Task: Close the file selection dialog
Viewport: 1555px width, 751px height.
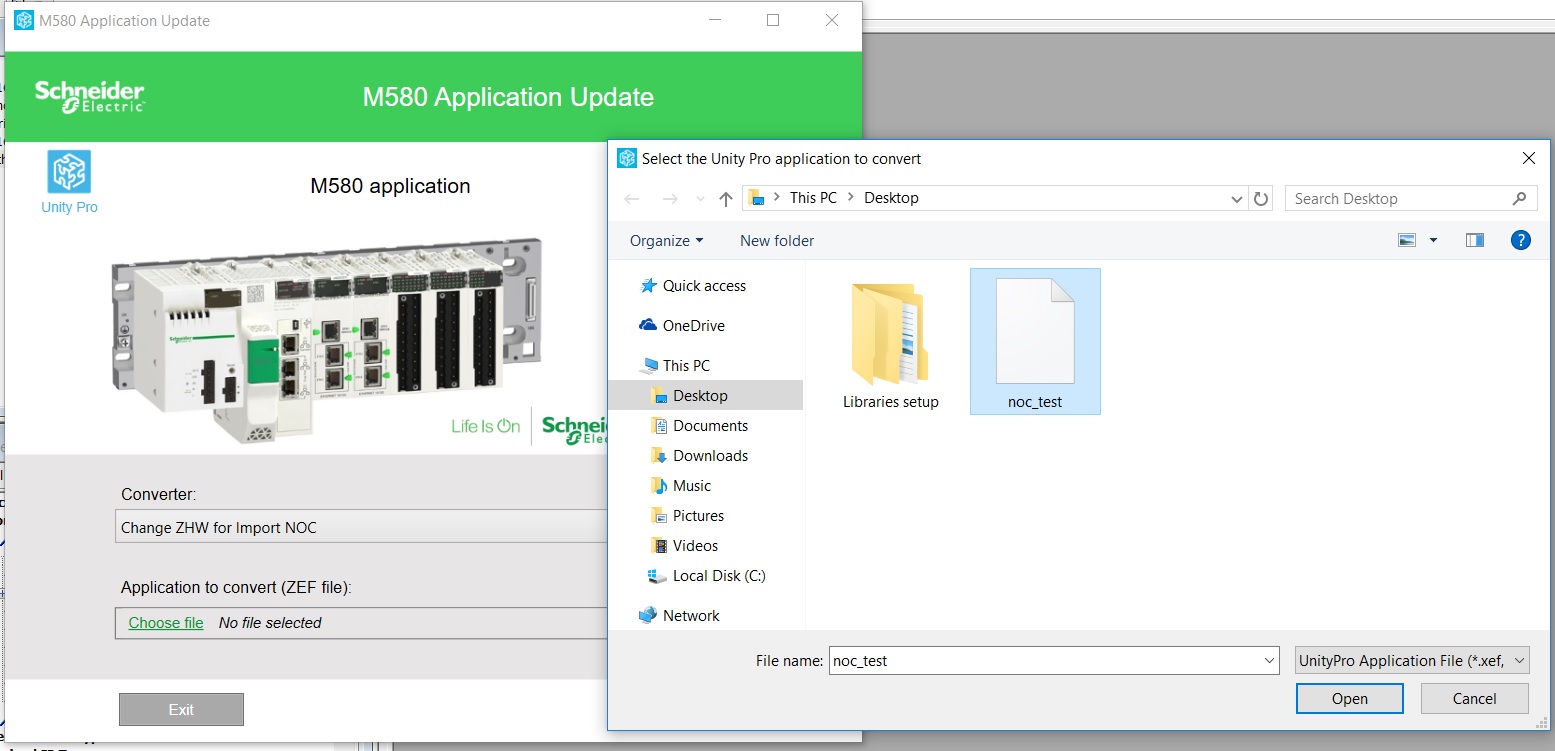Action: (x=1528, y=159)
